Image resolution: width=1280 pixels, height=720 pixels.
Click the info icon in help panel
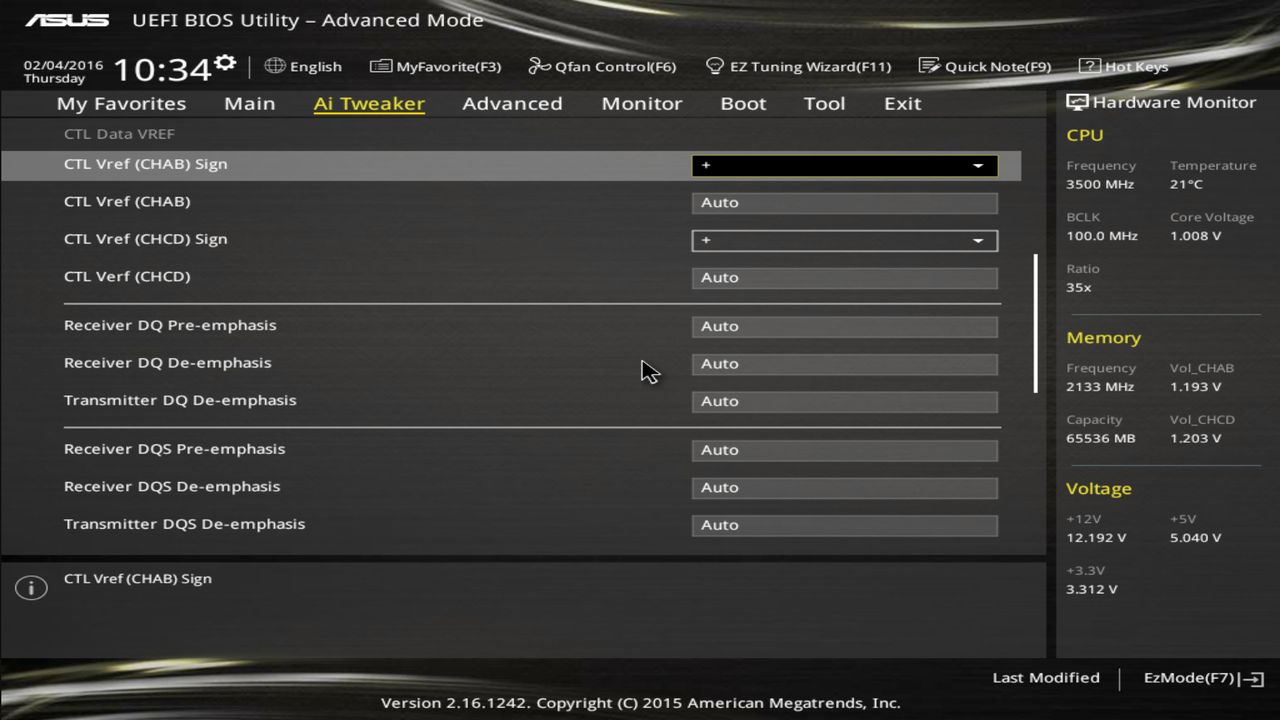[x=31, y=588]
